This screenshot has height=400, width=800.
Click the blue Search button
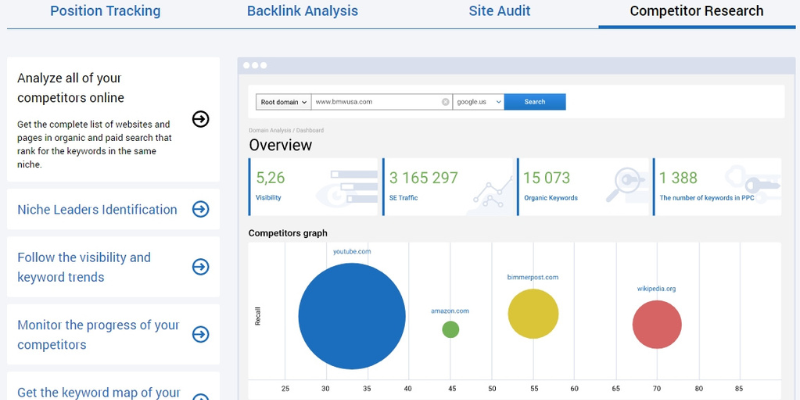pos(535,102)
